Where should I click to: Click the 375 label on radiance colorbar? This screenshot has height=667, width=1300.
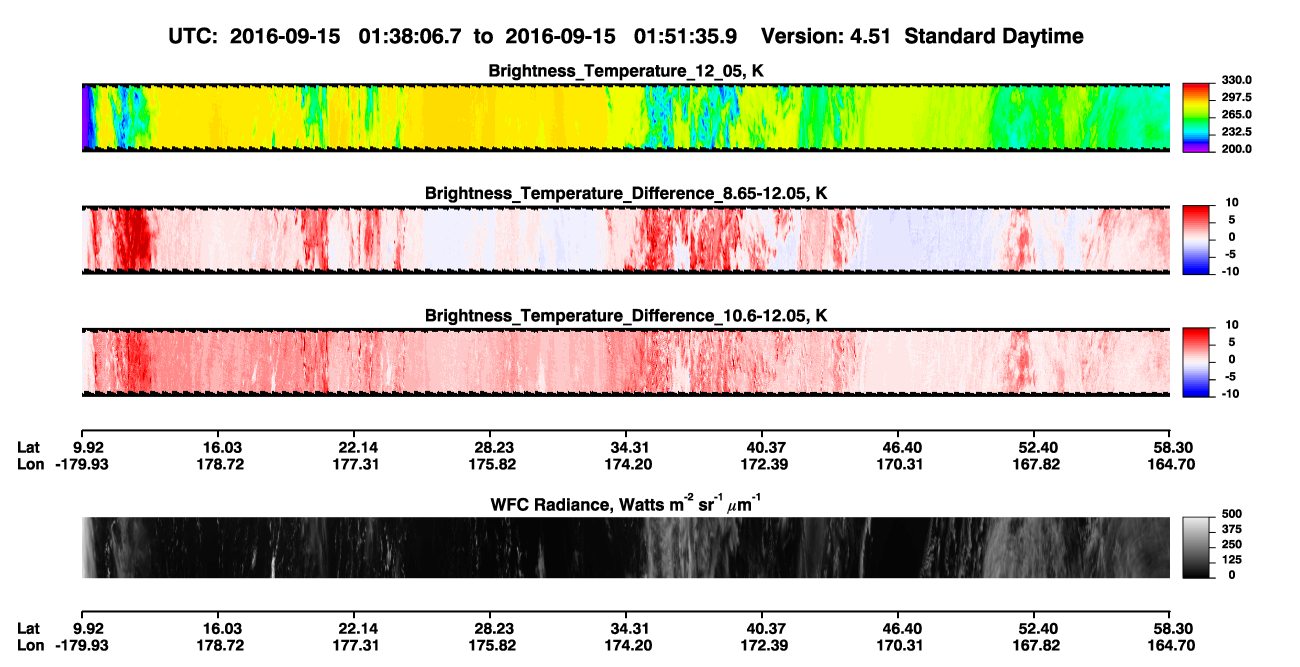[x=1231, y=532]
